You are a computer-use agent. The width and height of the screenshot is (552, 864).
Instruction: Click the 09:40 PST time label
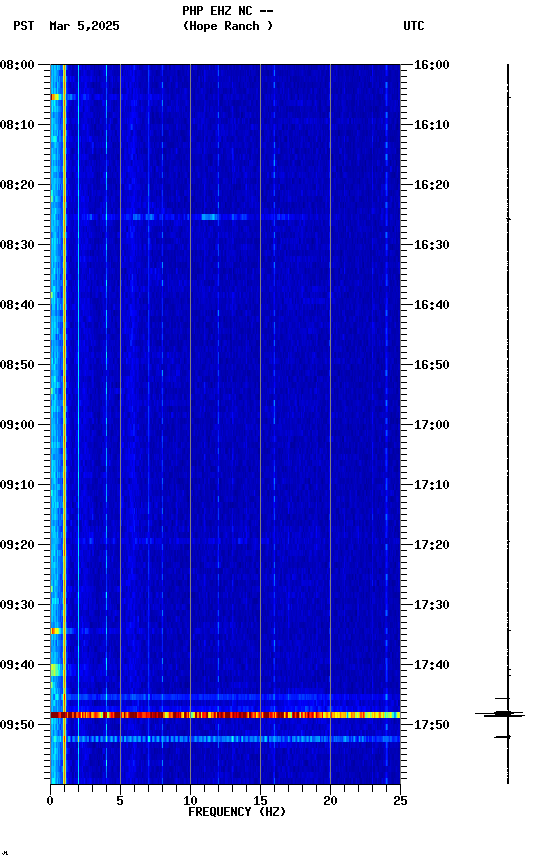(17, 666)
